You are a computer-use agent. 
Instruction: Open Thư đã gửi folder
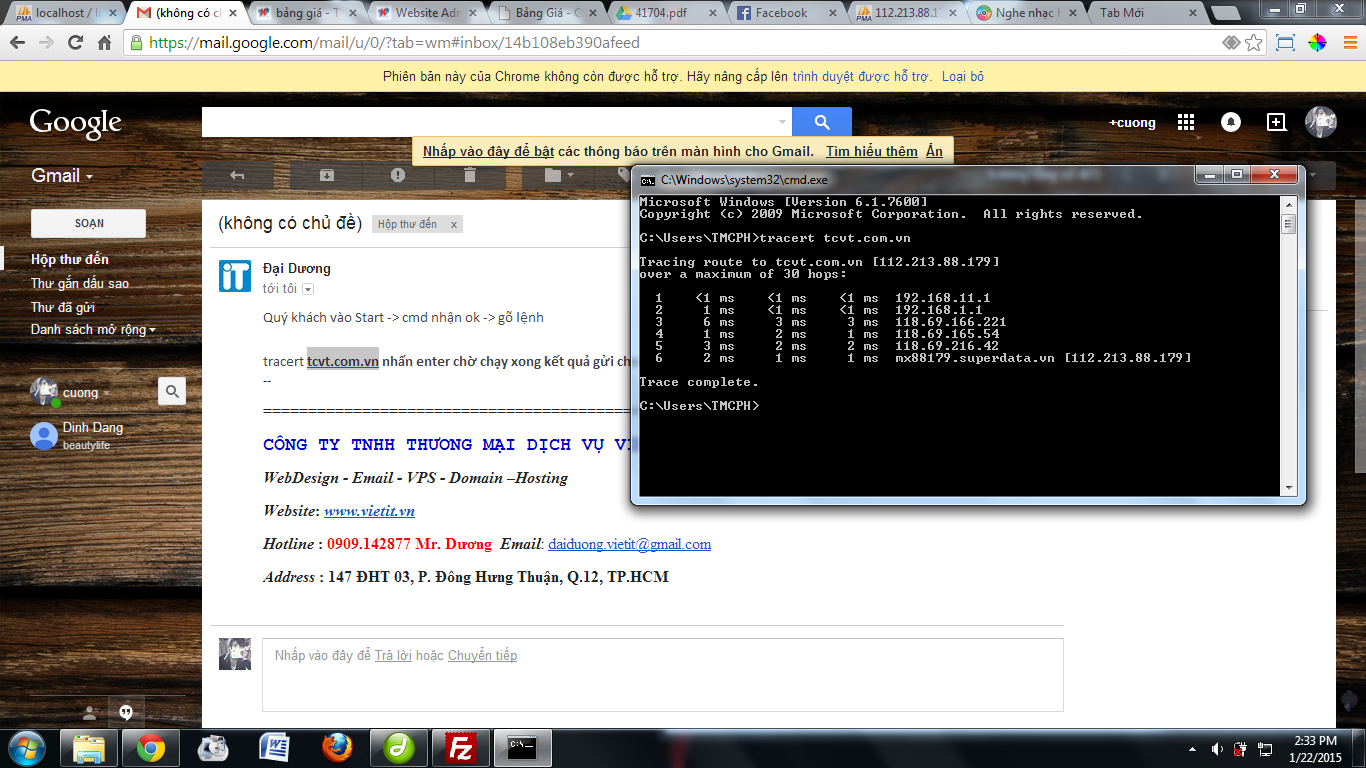click(63, 307)
